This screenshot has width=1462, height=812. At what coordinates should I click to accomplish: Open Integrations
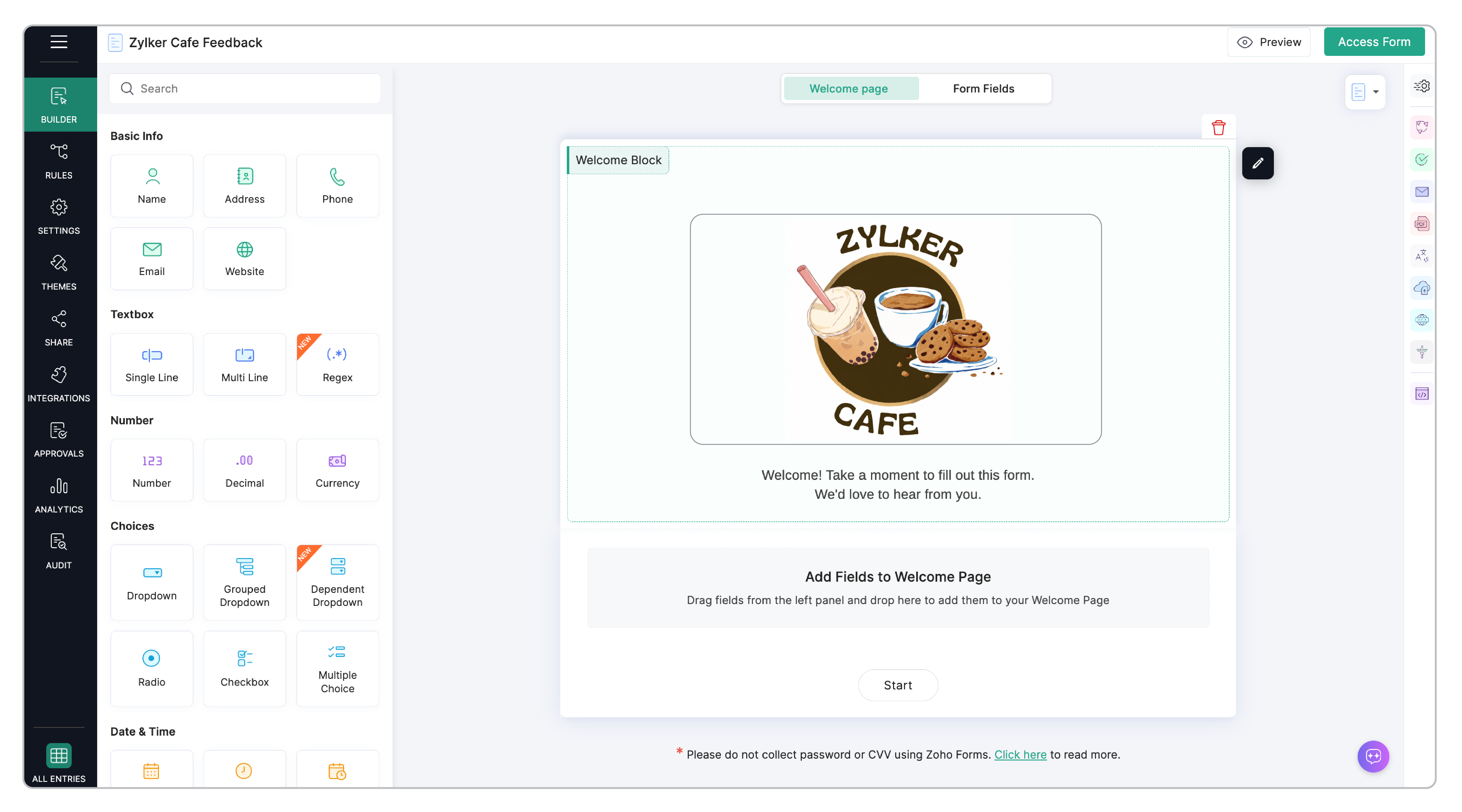[58, 384]
